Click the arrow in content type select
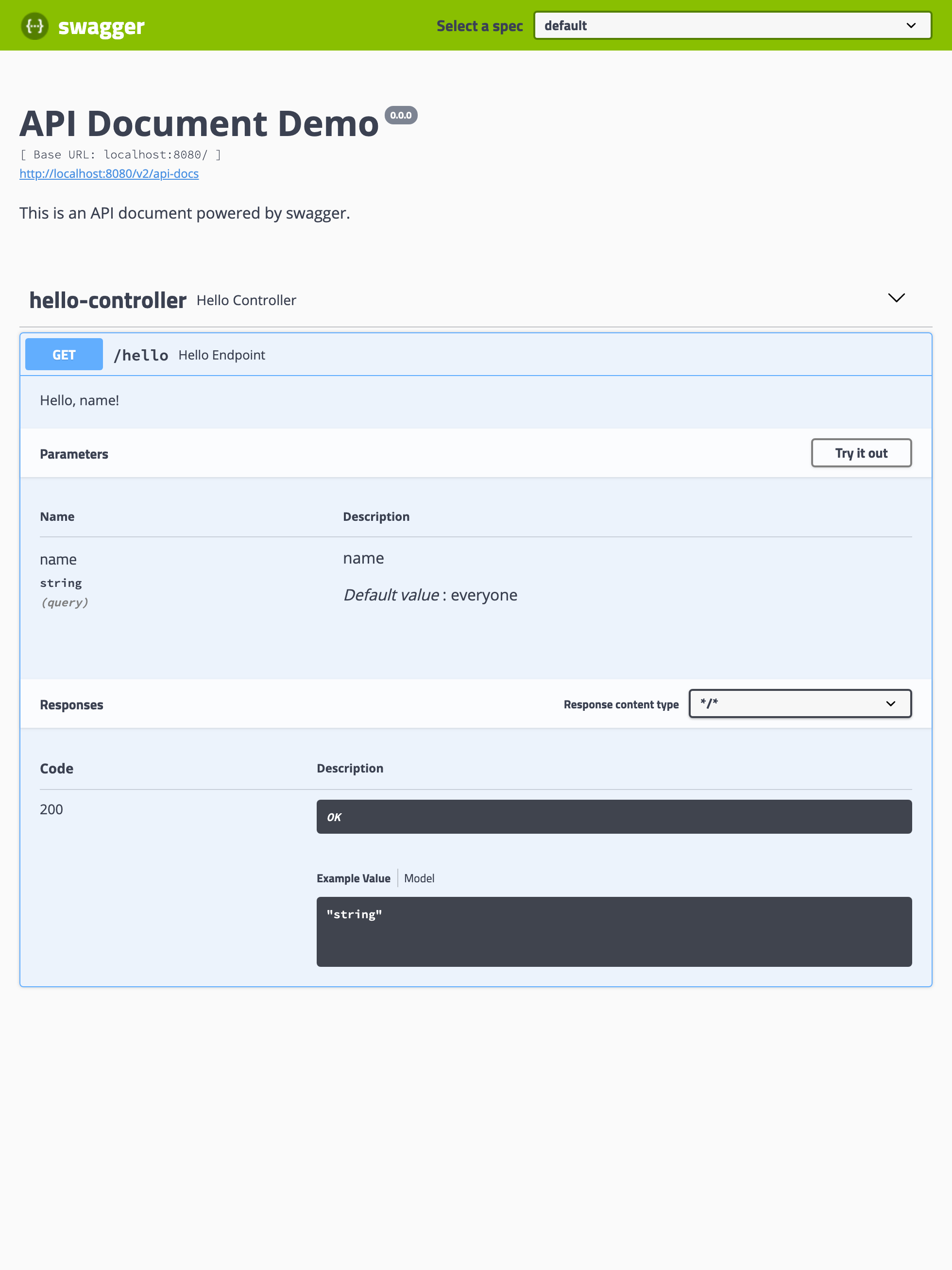 point(891,704)
